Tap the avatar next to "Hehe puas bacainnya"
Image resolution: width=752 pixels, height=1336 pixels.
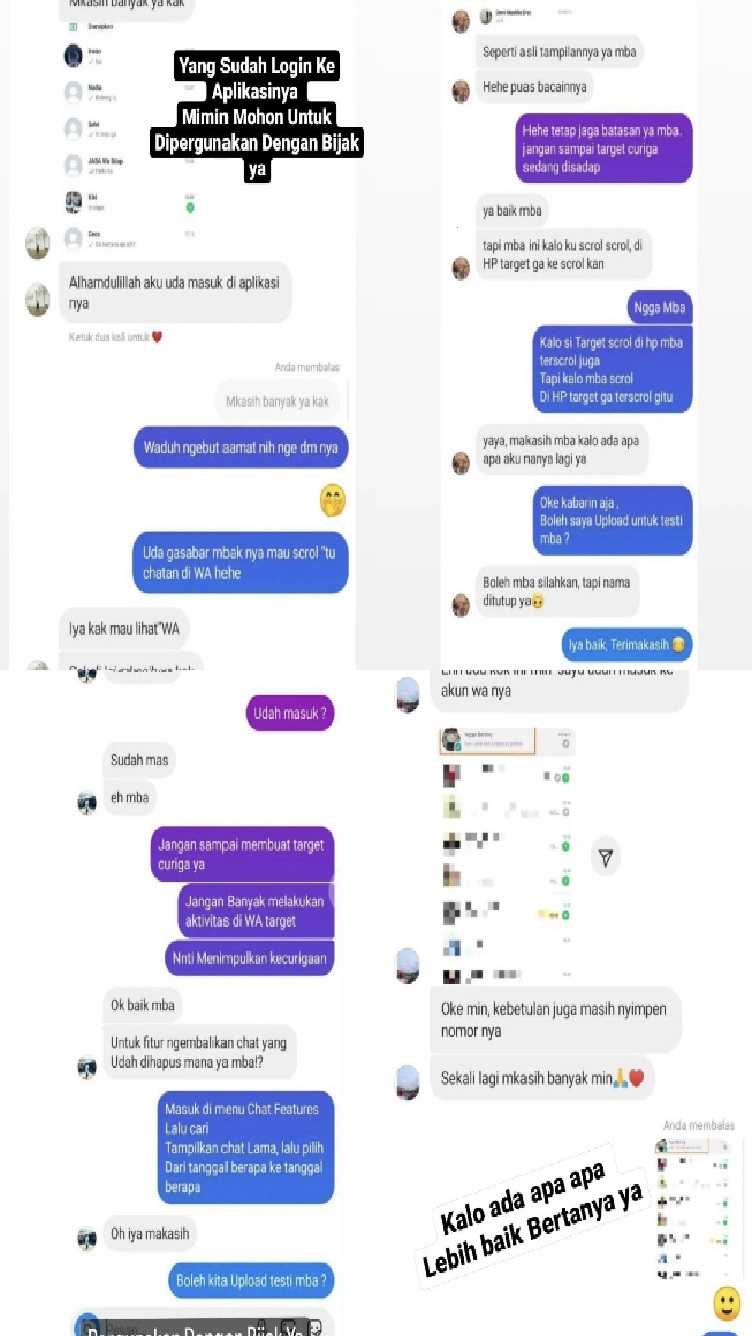[x=461, y=91]
